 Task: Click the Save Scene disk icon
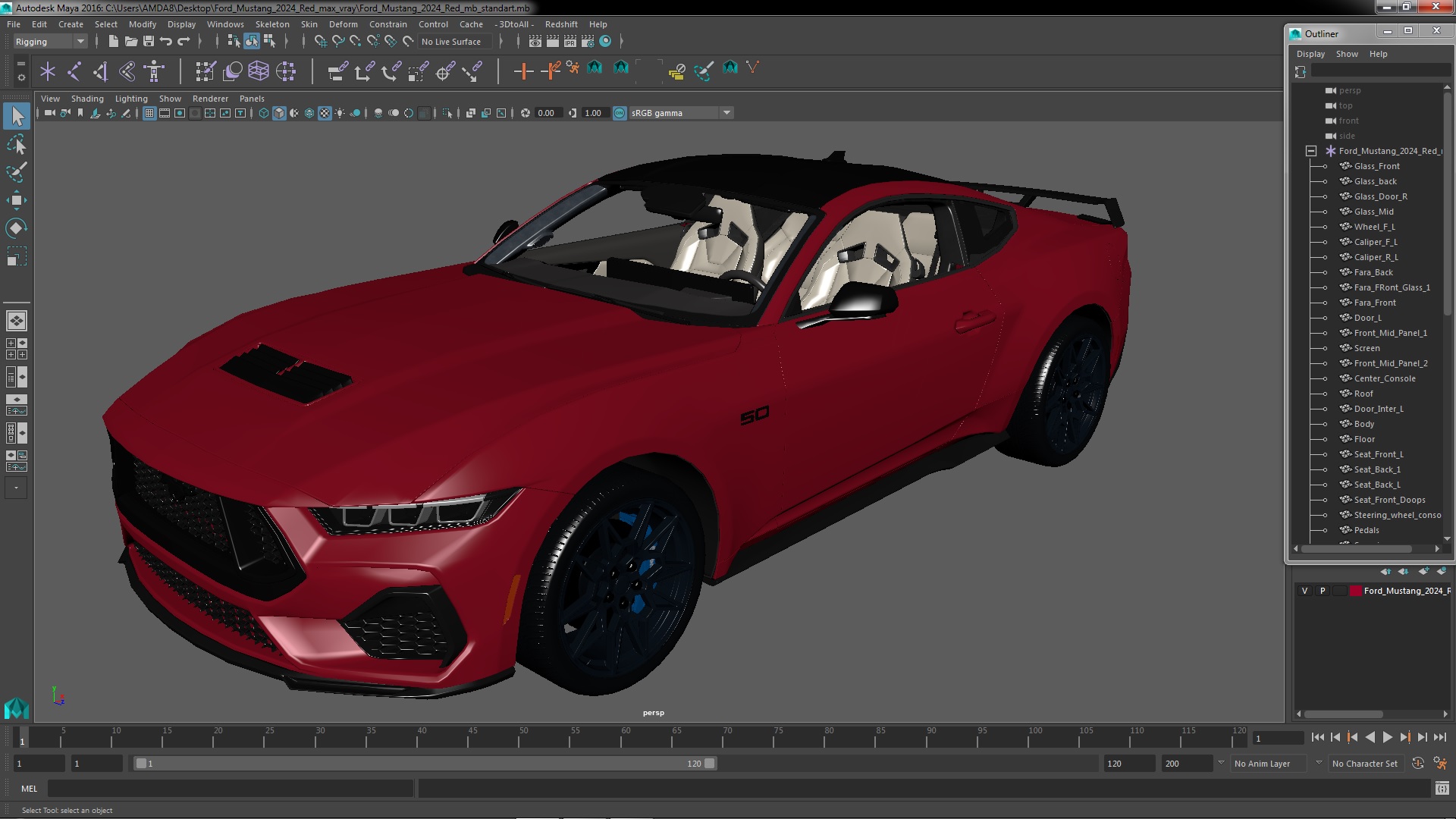tap(149, 42)
